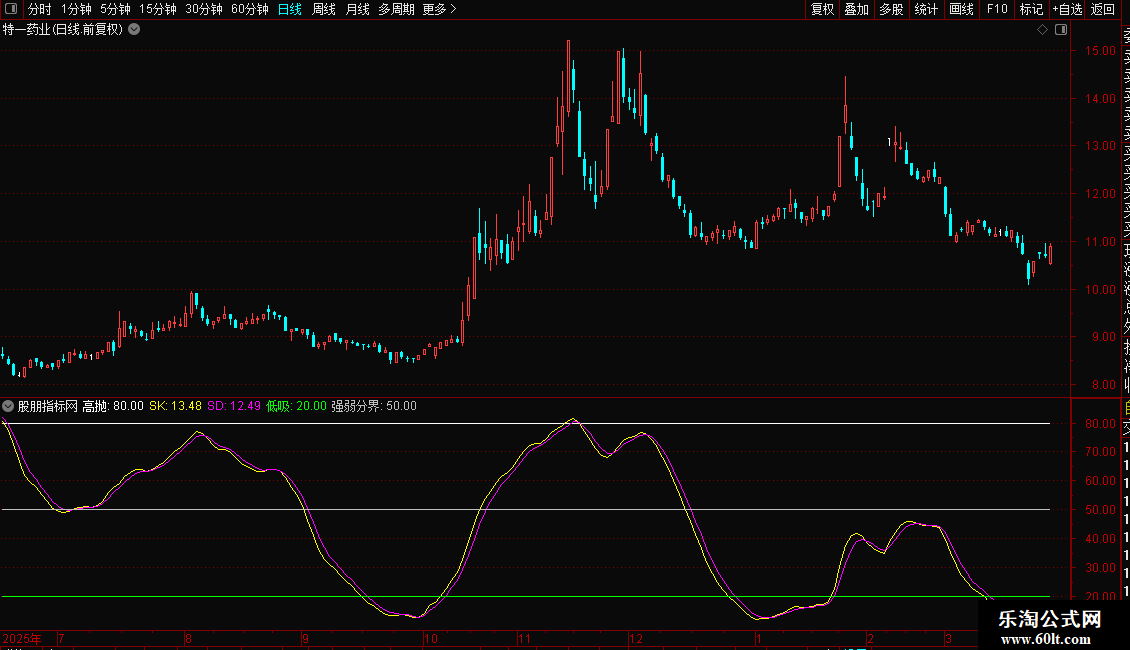Click the 12.00 price axis label

pyautogui.click(x=1100, y=193)
